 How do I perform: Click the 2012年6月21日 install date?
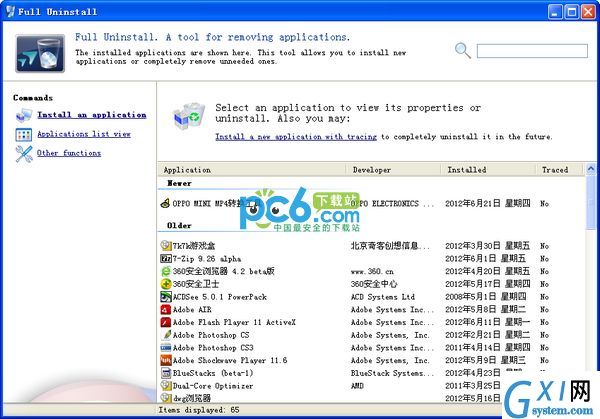(488, 204)
